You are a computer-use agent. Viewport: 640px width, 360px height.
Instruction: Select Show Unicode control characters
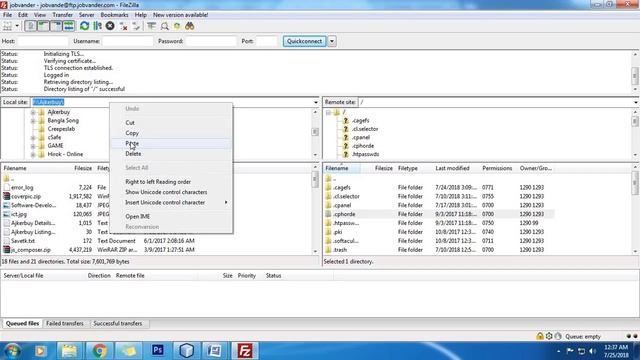pos(171,192)
